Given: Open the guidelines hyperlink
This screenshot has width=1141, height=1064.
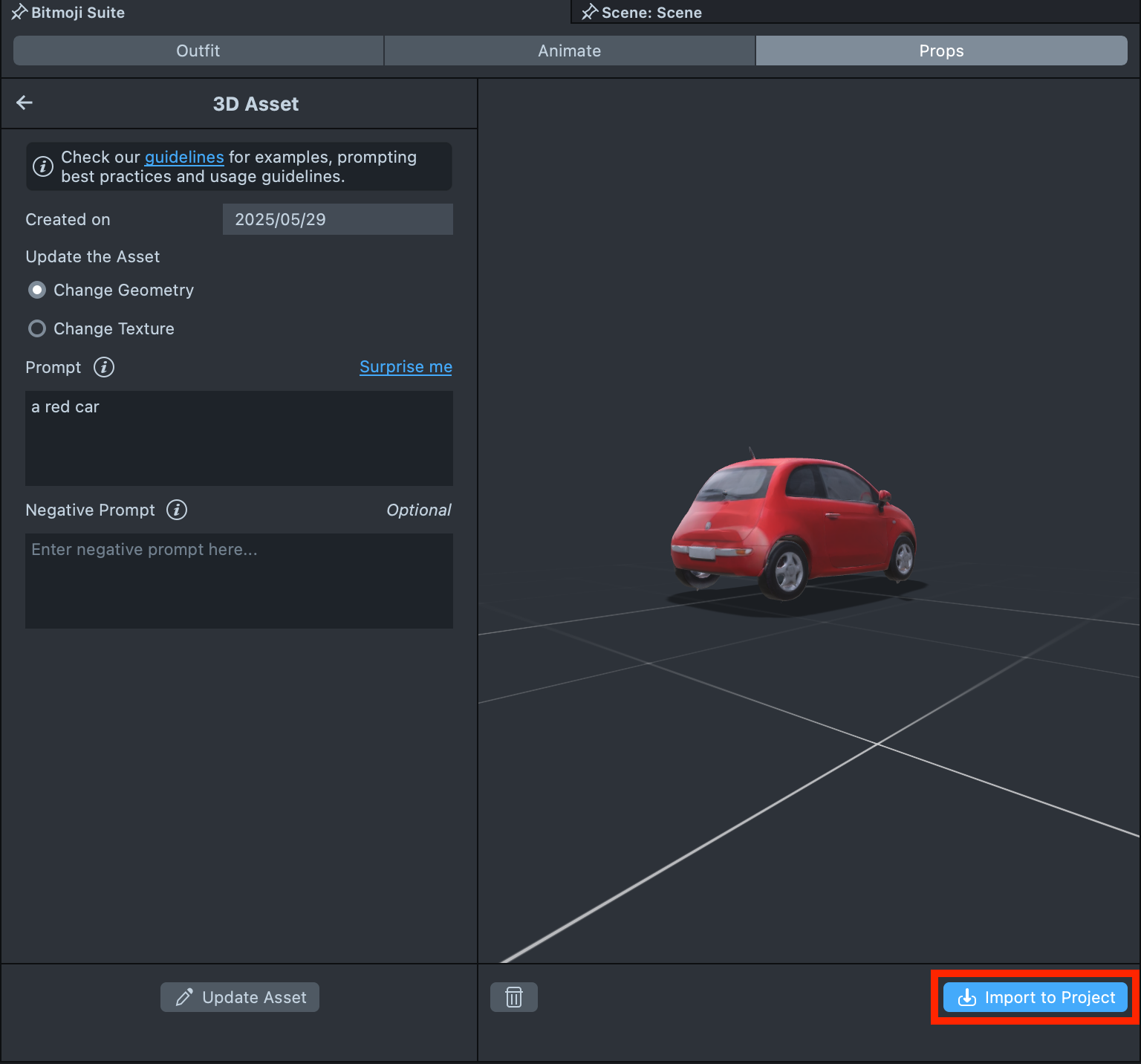Looking at the screenshot, I should (184, 157).
